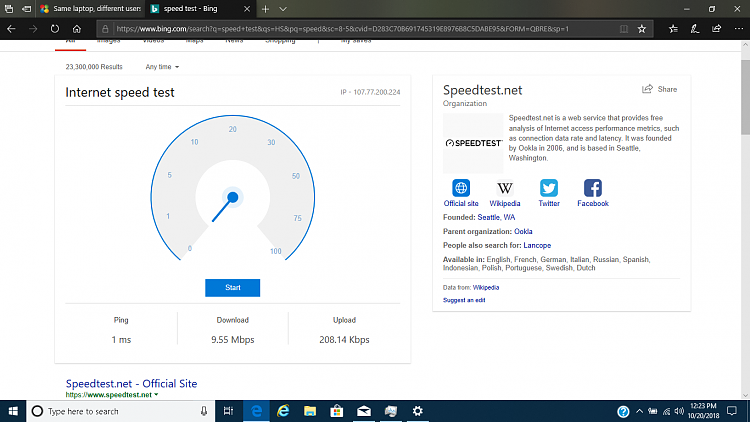Open the volume control in tray
This screenshot has height=422, width=750.
[679, 411]
